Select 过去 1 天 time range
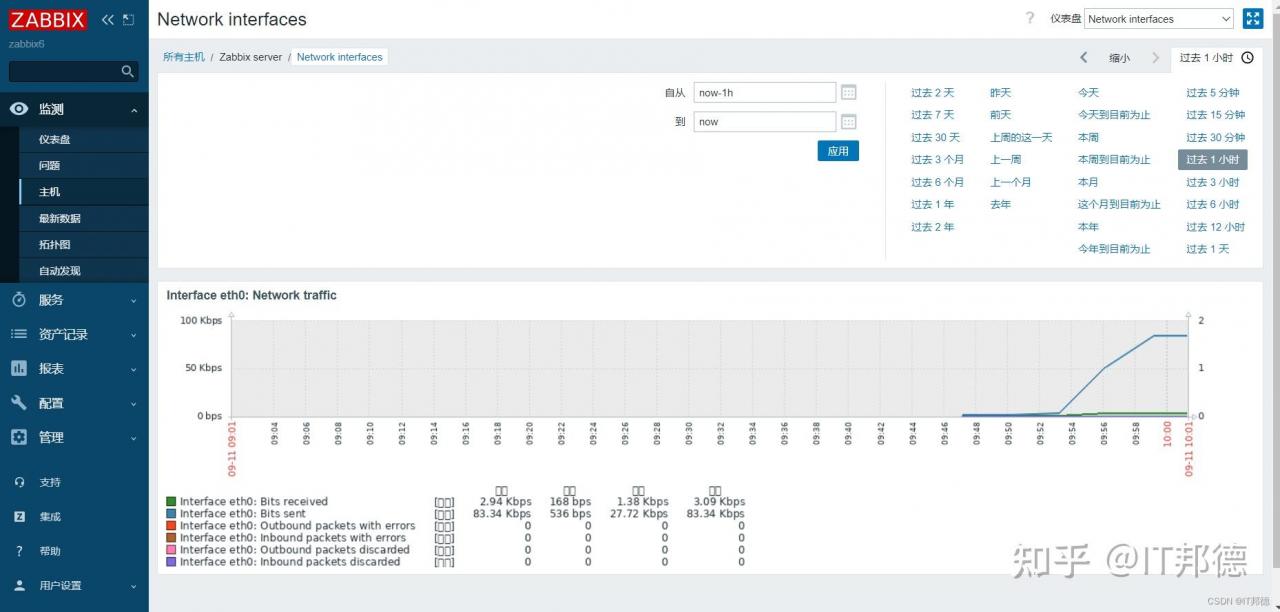Screen dimensions: 1280x612 coord(1207,249)
